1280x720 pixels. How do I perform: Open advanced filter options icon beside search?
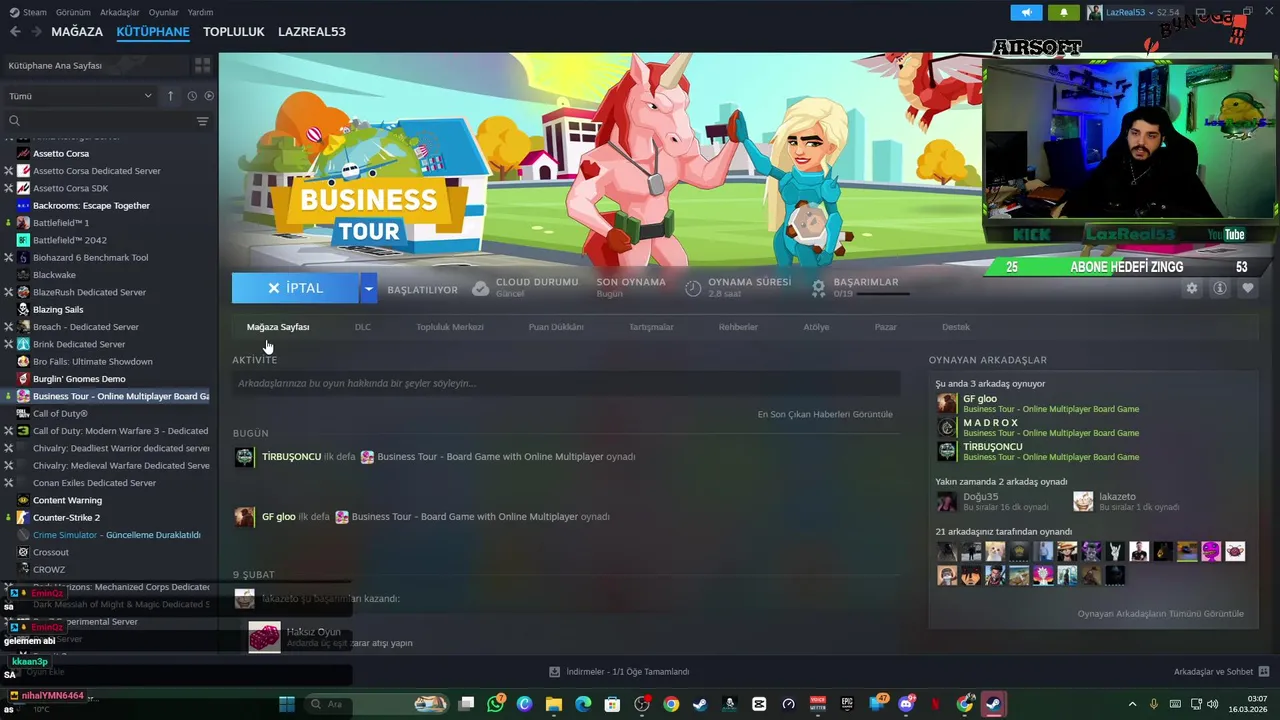click(202, 121)
